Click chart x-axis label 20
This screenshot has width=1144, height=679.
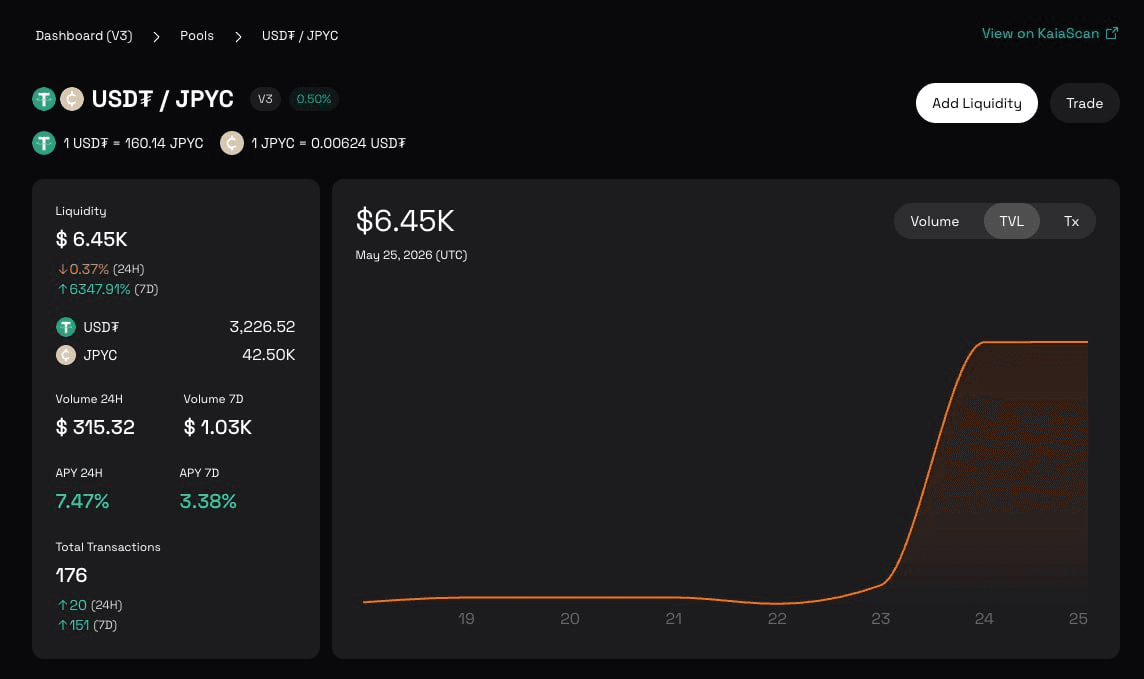[x=570, y=618]
